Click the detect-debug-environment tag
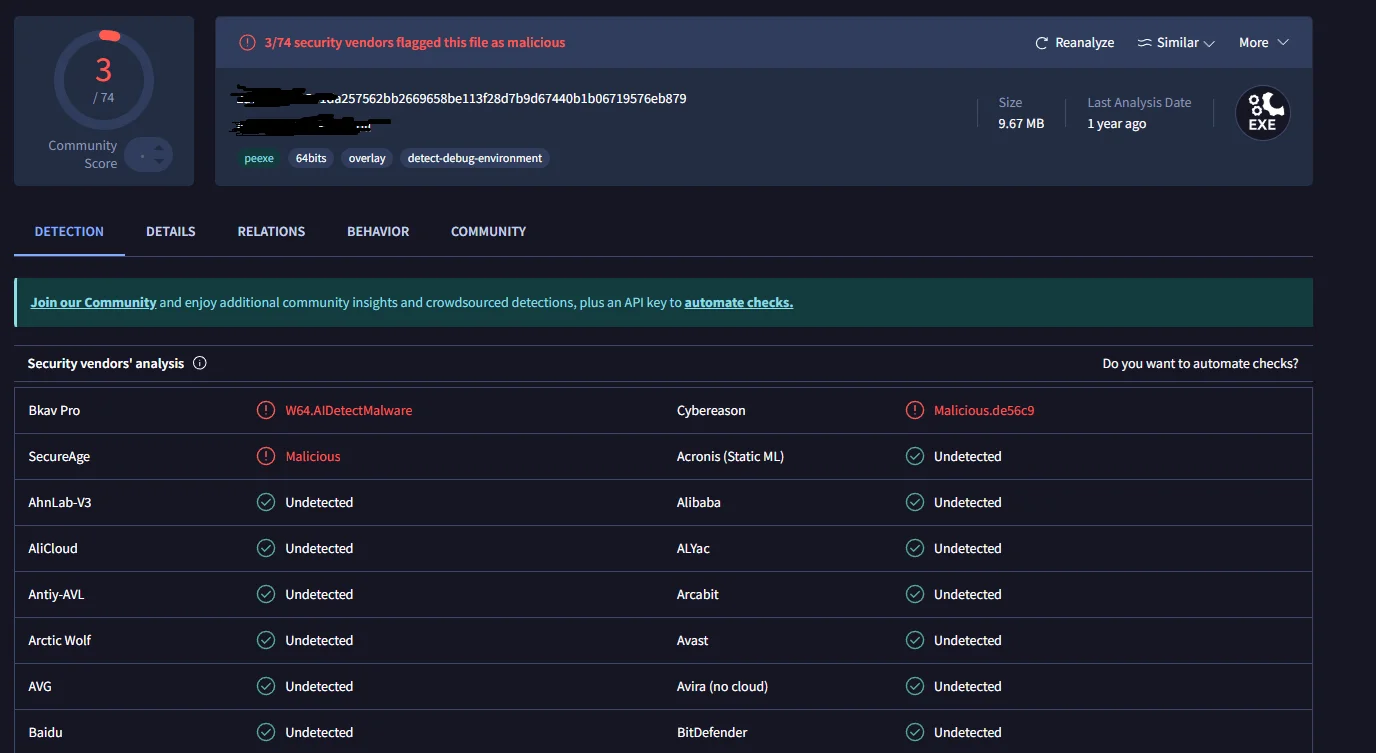Screen dimensions: 1376x753 pos(475,158)
